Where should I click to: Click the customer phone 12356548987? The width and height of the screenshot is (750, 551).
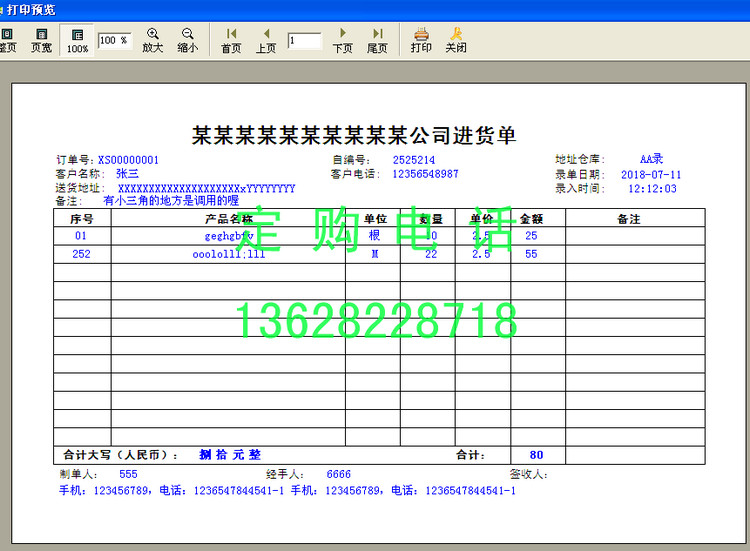click(x=425, y=174)
